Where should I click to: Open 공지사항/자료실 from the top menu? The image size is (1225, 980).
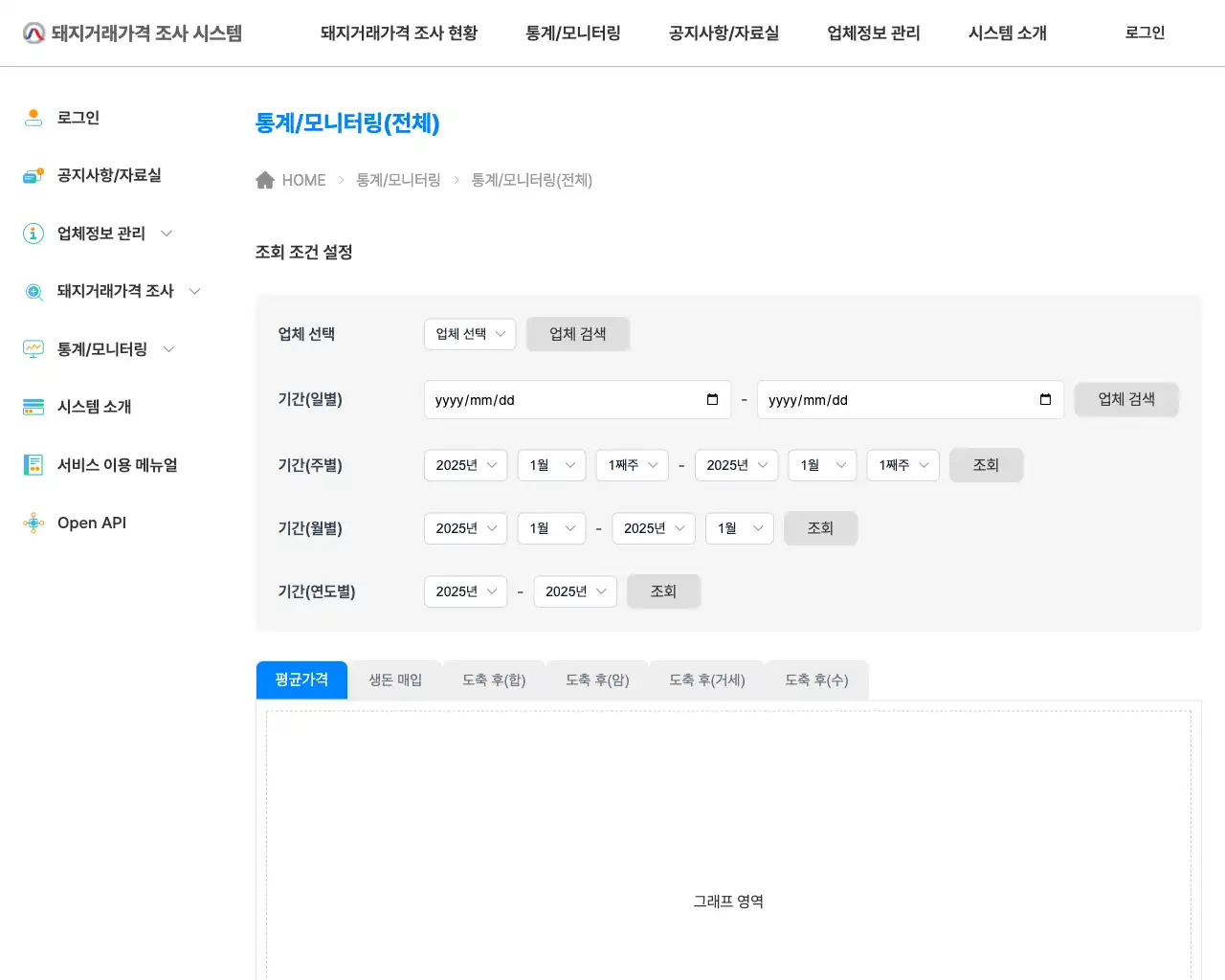tap(724, 33)
